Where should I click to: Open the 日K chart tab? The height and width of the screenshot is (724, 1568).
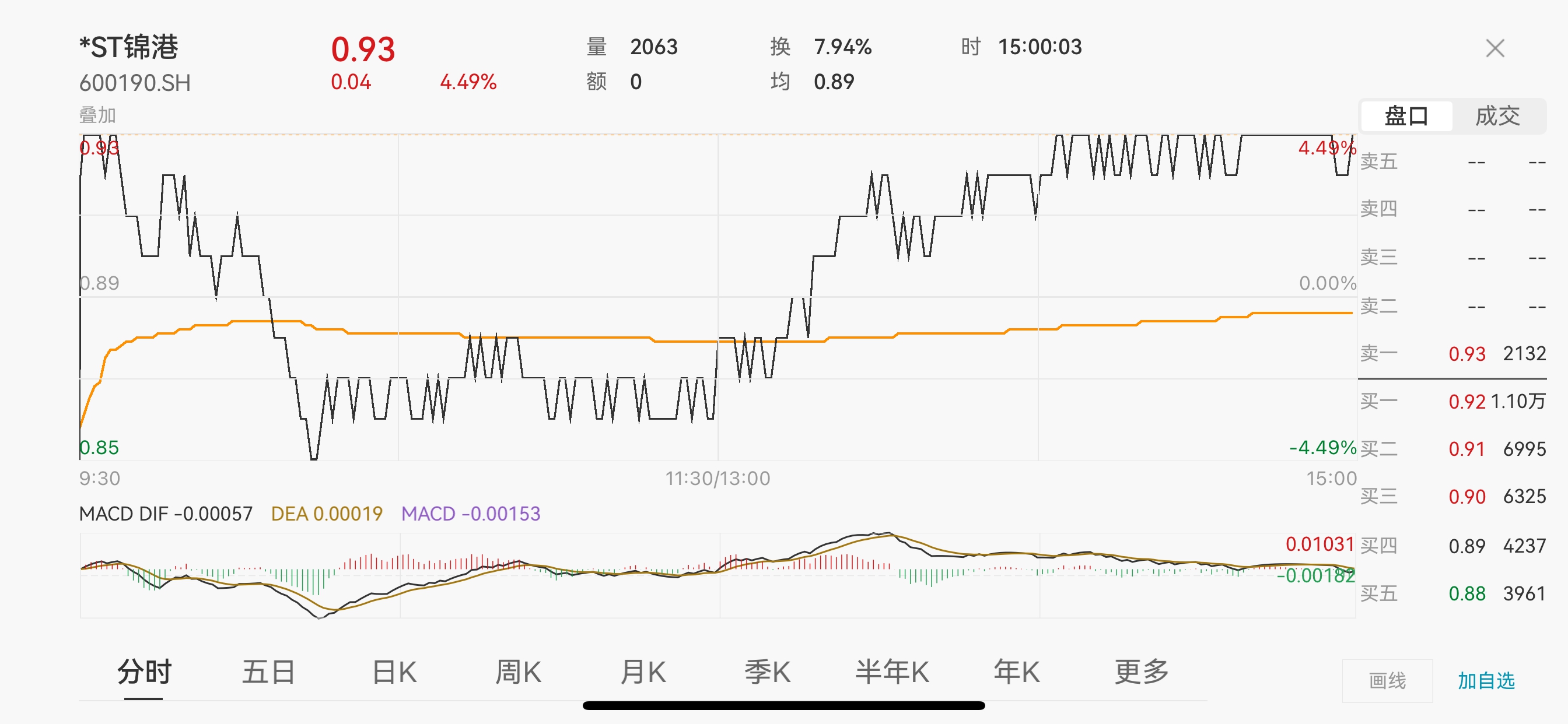394,672
